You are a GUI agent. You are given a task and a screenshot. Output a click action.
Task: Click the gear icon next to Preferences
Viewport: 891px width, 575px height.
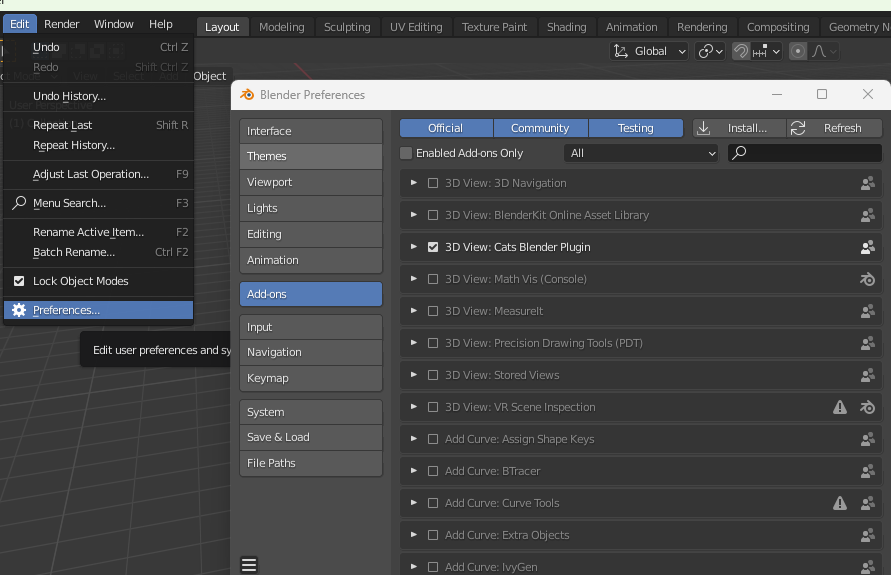click(x=19, y=310)
